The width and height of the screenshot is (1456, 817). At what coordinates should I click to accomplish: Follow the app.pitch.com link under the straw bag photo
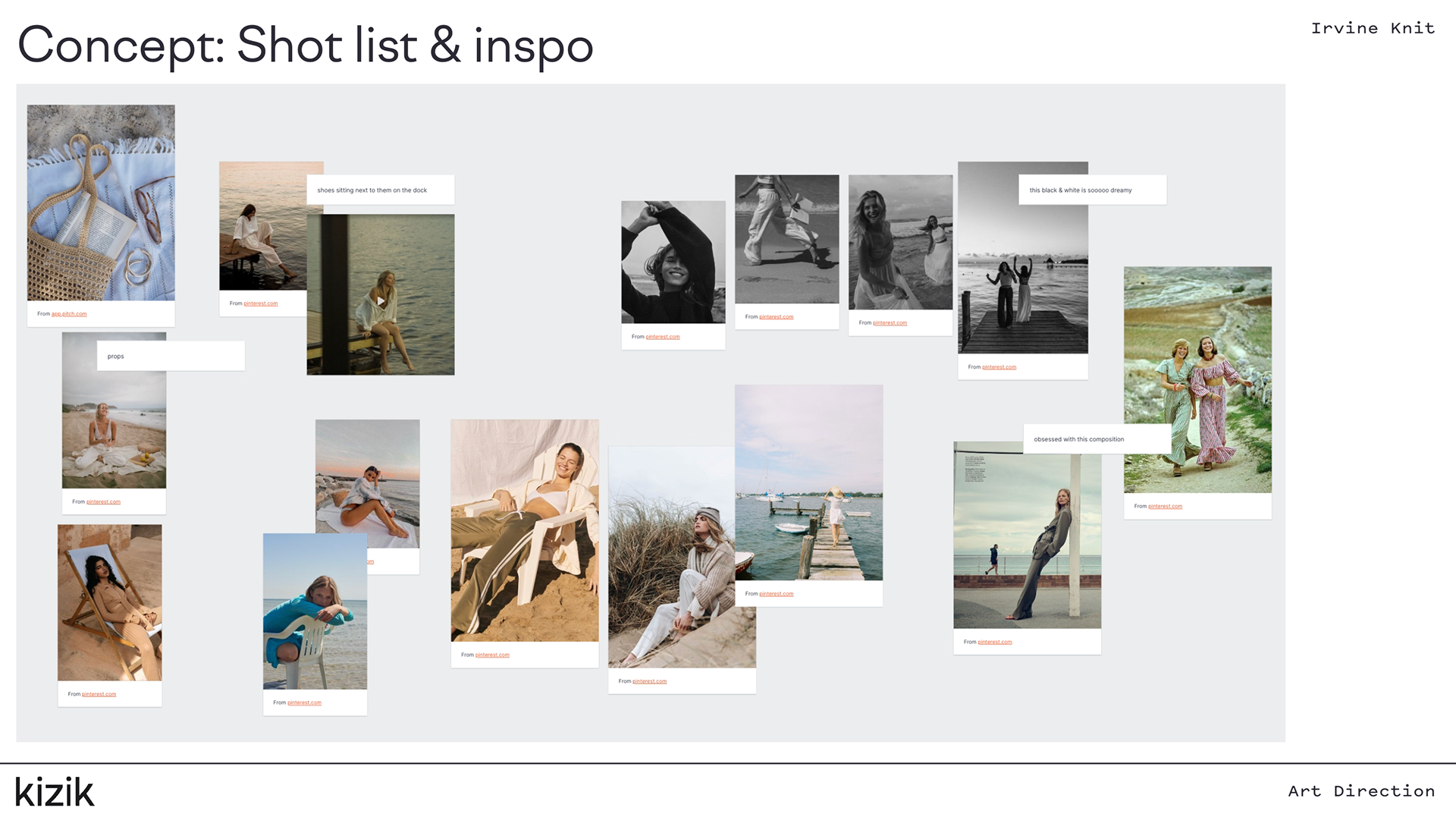tap(69, 314)
